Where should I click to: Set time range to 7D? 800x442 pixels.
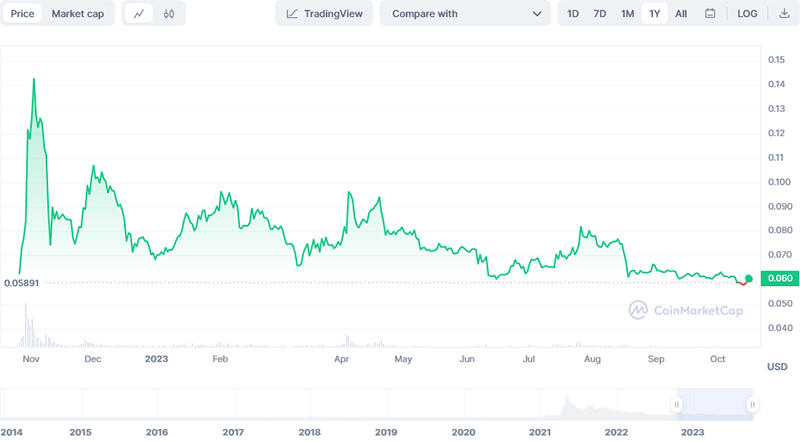[x=599, y=14]
